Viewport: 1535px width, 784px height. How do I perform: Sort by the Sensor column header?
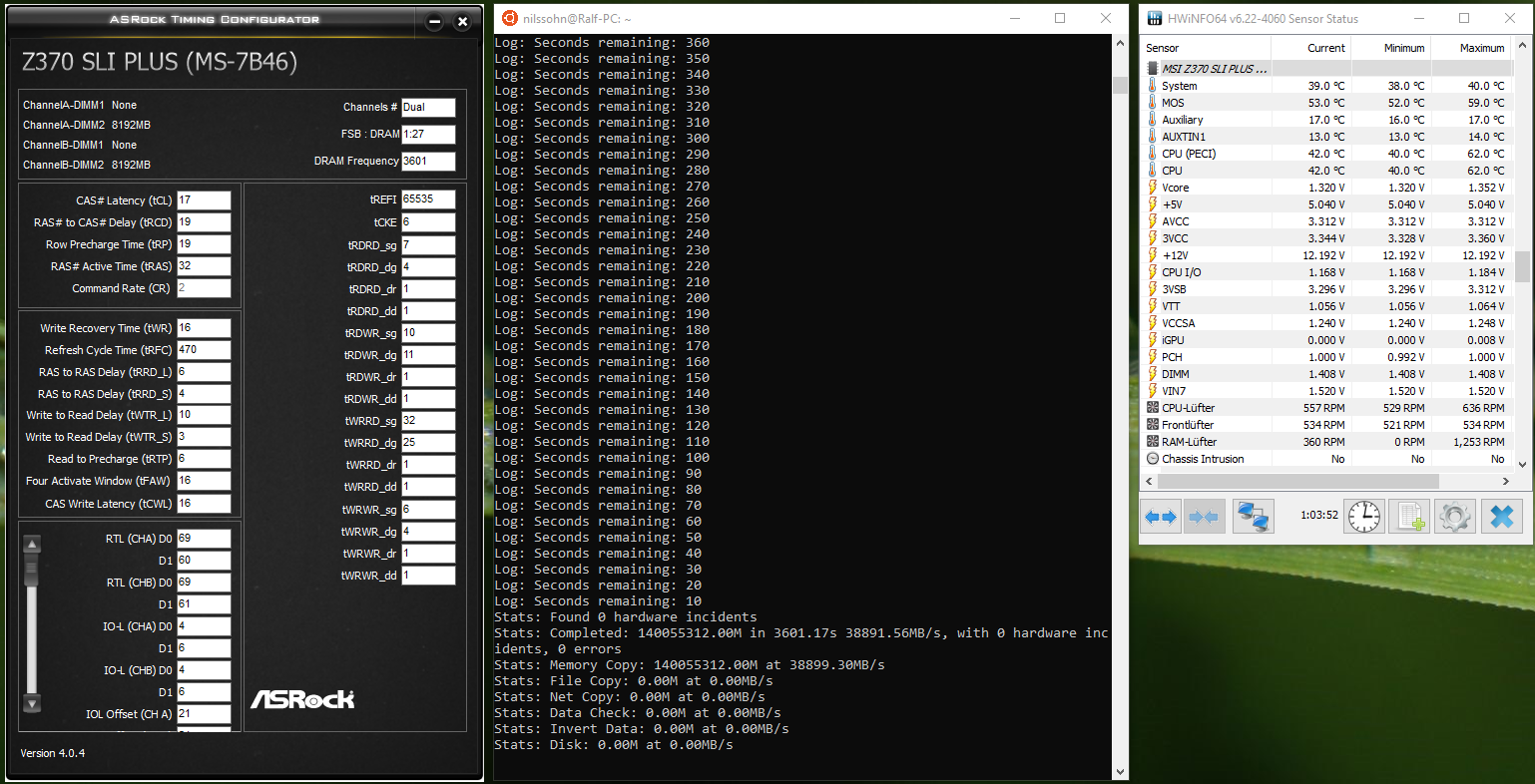[x=1207, y=48]
